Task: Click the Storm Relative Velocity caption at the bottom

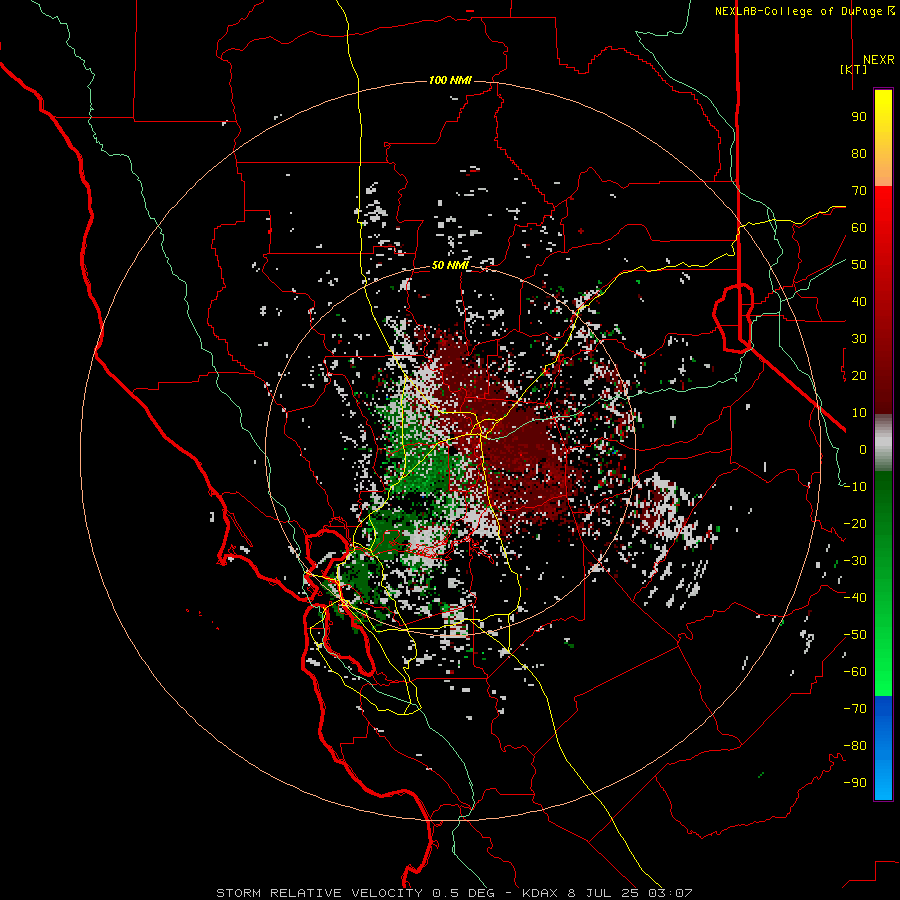Action: (x=454, y=893)
